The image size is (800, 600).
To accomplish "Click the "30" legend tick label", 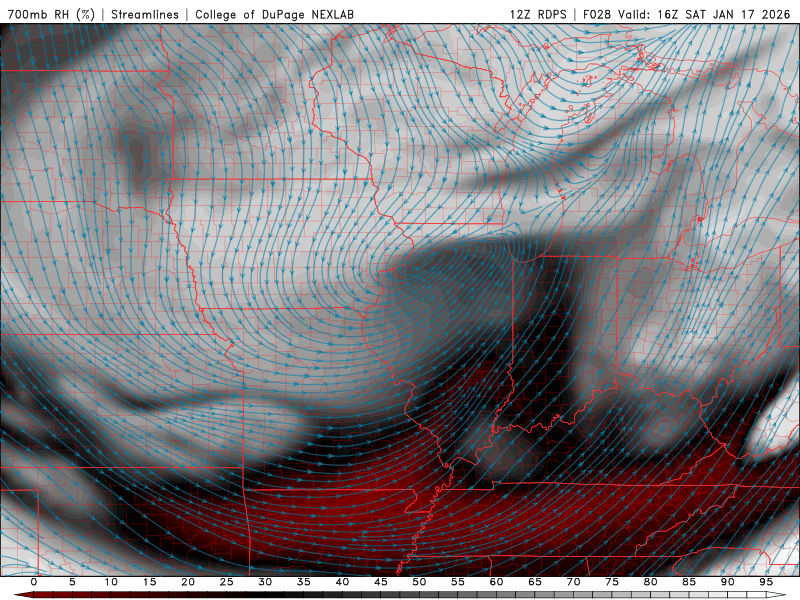I will pos(265,582).
